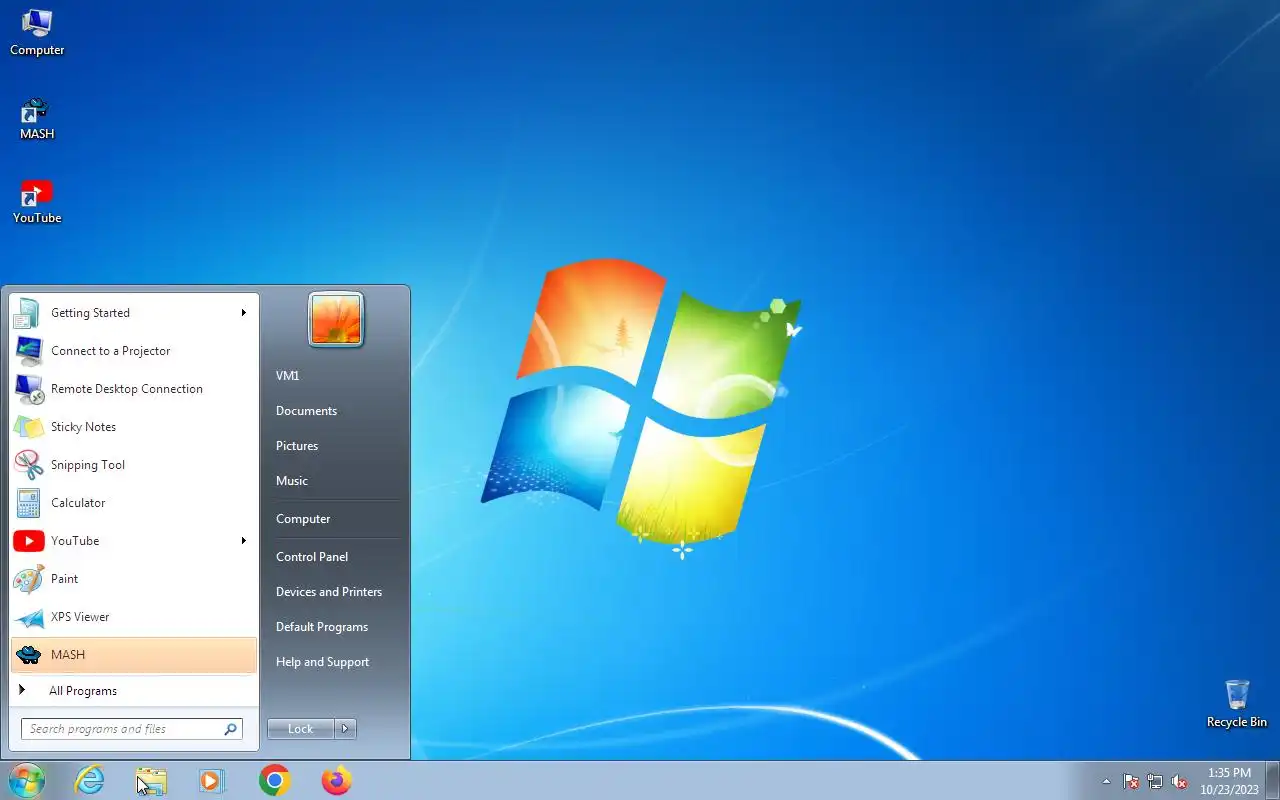Select the MASH desktop shortcut
1280x800 pixels.
37,119
